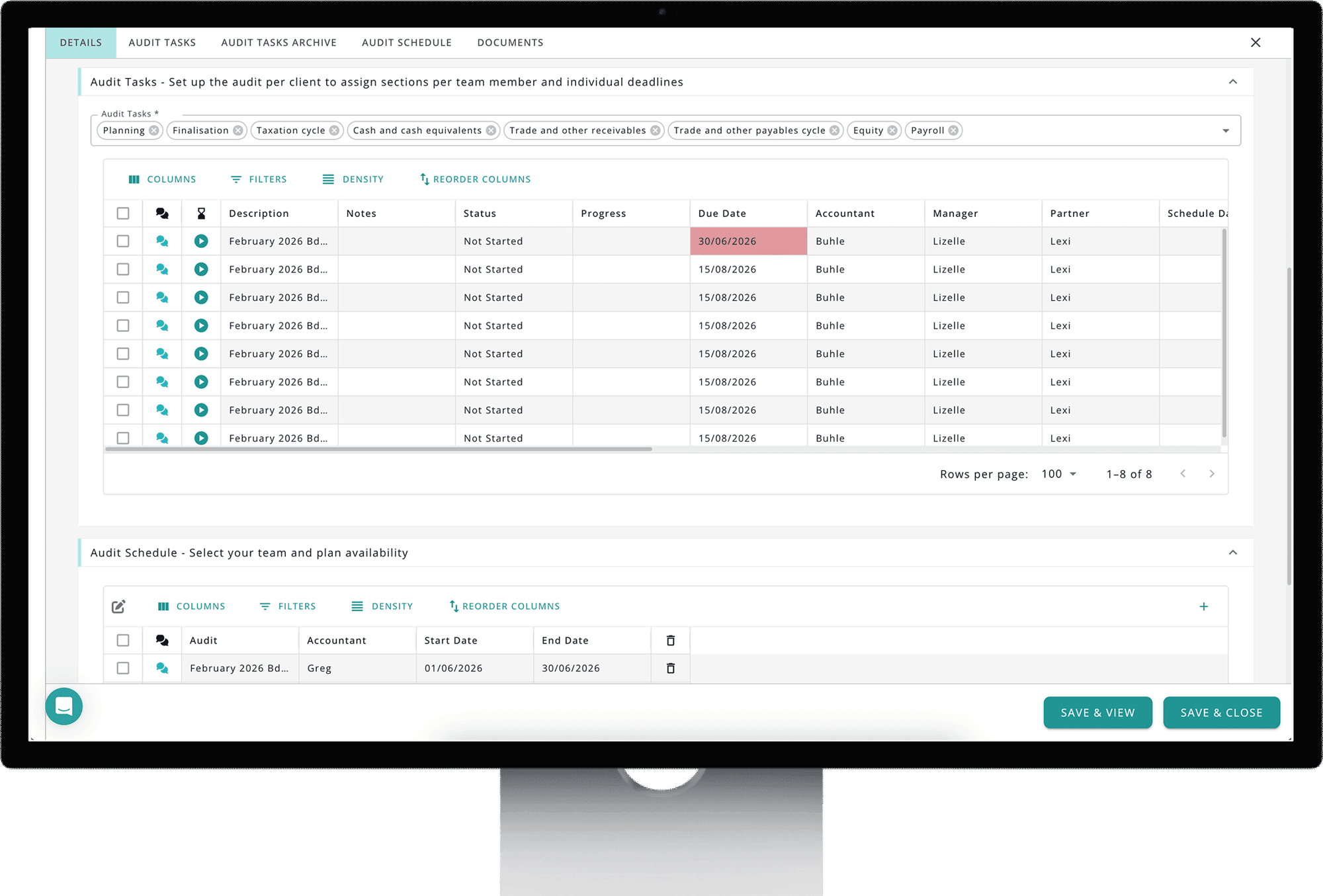Viewport: 1323px width, 896px height.
Task: Switch to the AUDIT TASKS tab
Action: tap(162, 42)
